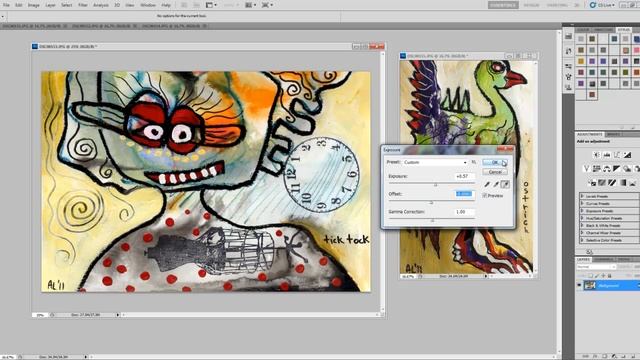The height and width of the screenshot is (360, 640).
Task: Add a Color Balance adjustment
Action: [x=607, y=169]
